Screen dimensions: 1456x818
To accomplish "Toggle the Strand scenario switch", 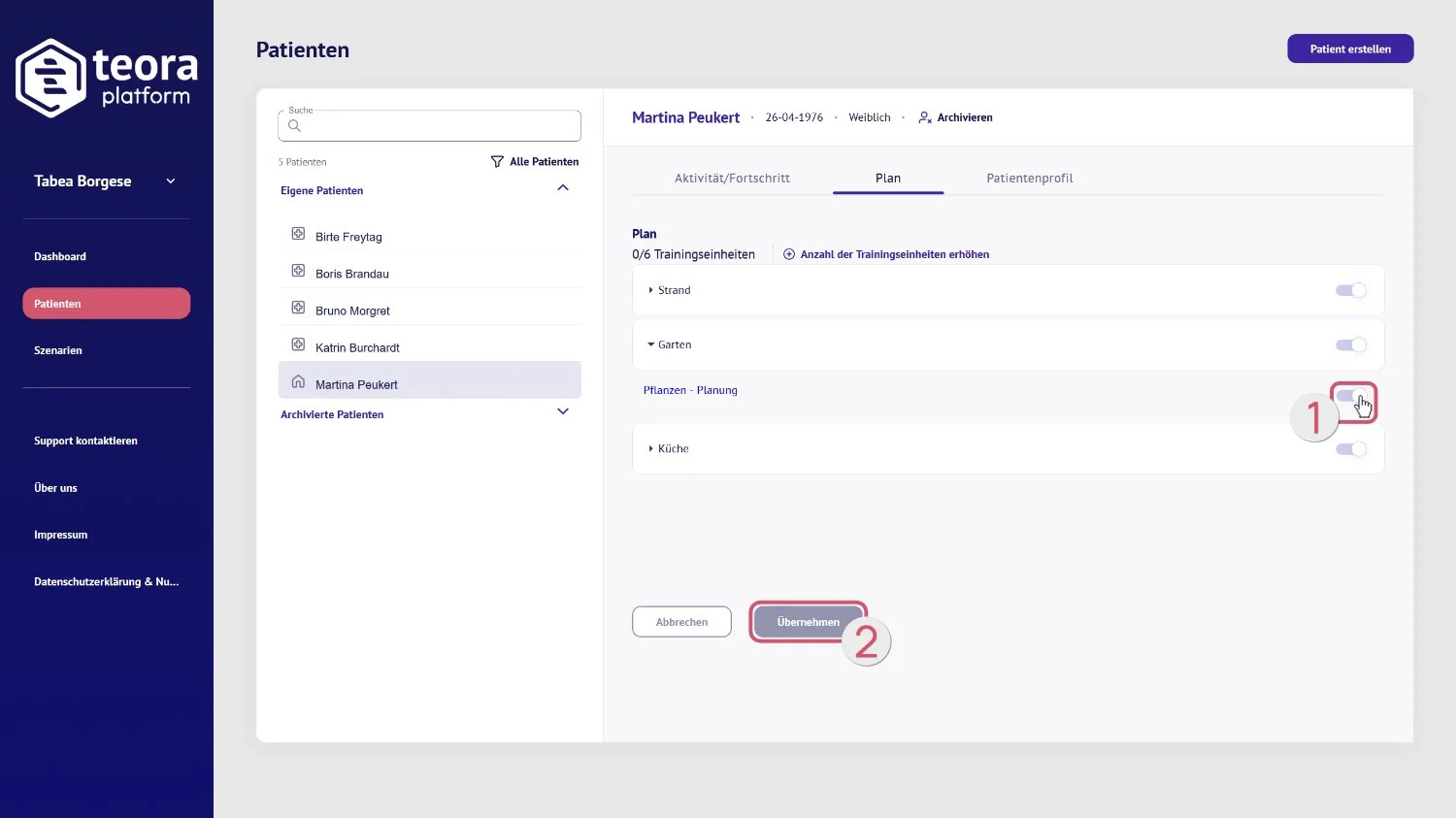I will [x=1351, y=290].
